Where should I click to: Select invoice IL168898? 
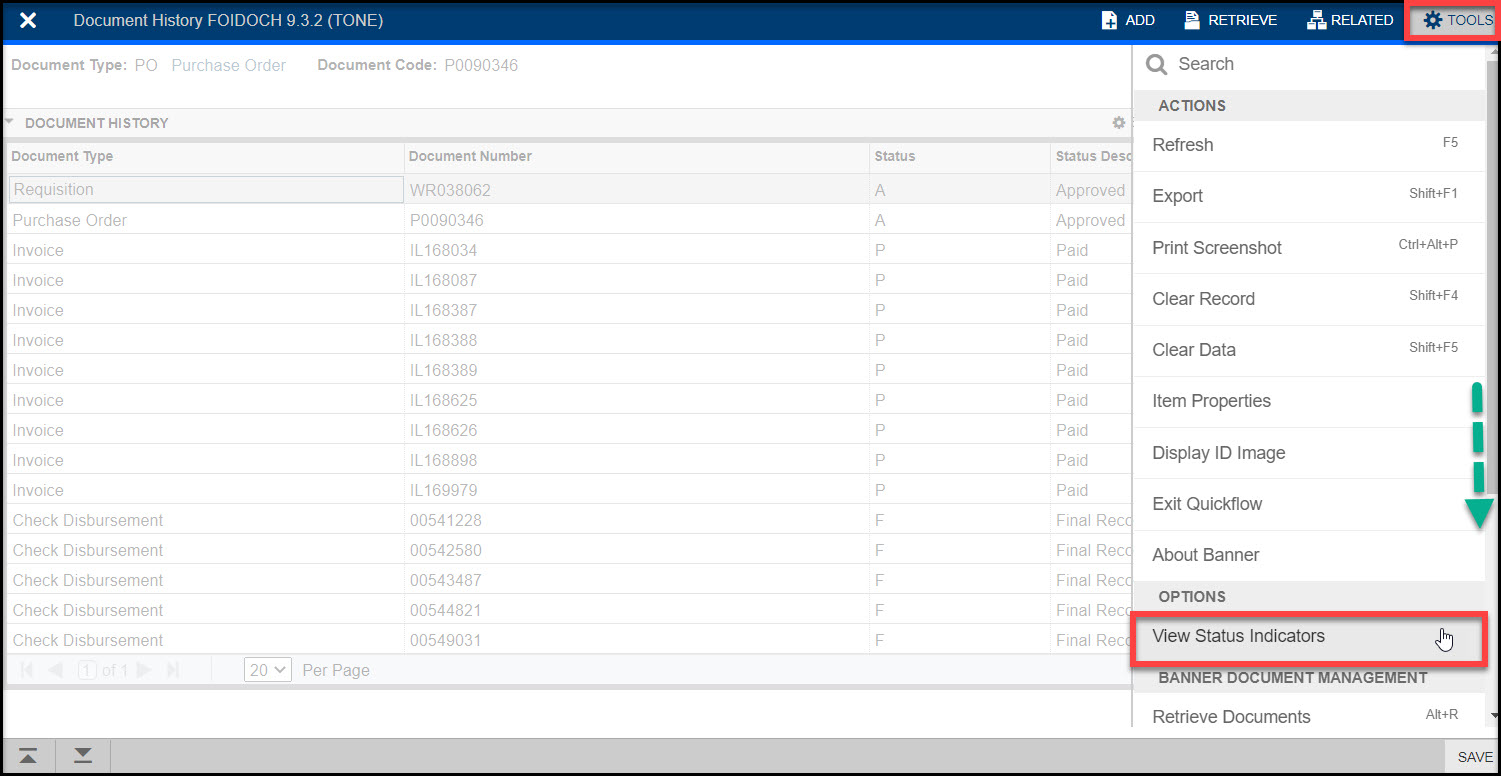[443, 460]
